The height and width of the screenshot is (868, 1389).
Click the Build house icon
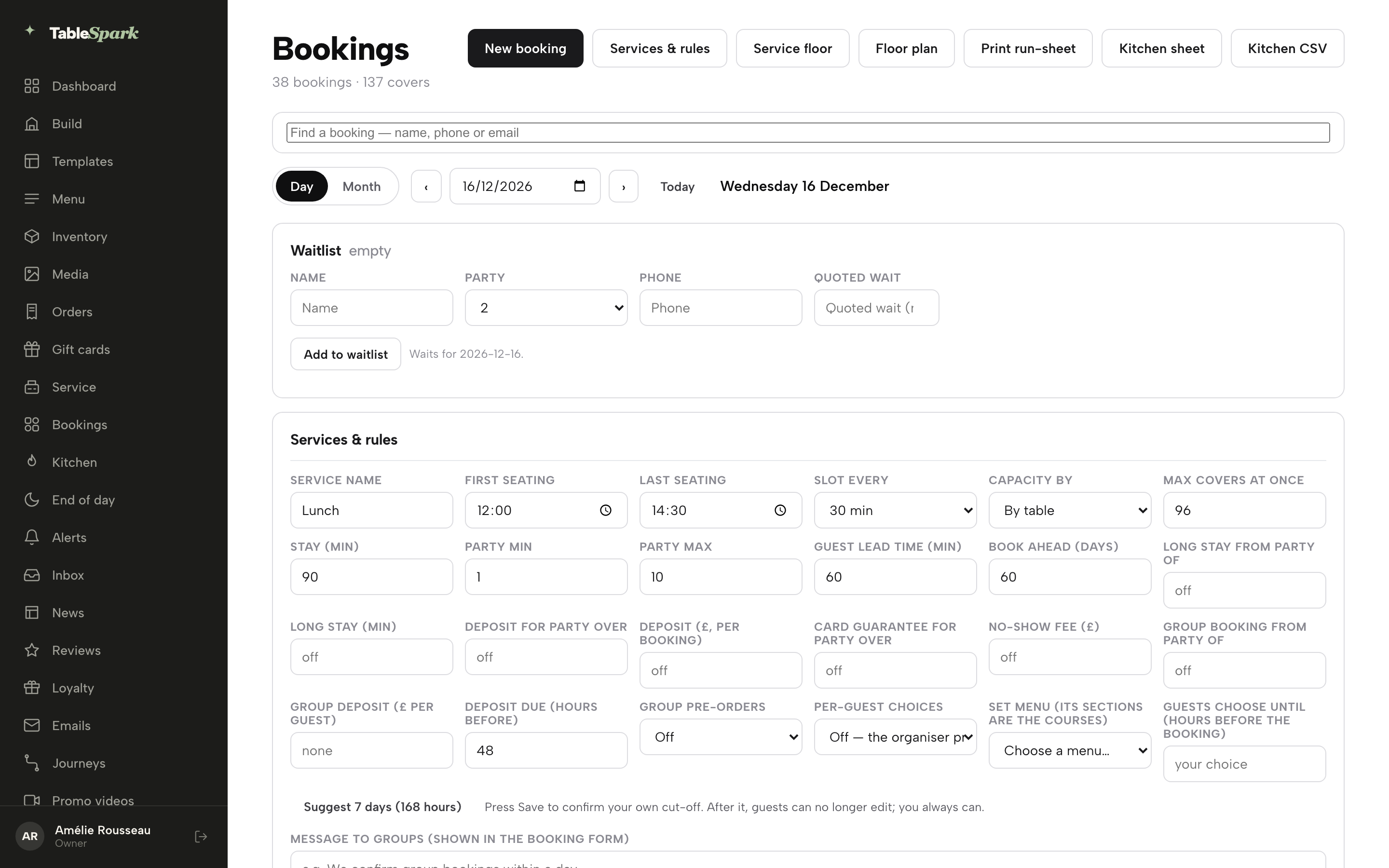coord(31,123)
